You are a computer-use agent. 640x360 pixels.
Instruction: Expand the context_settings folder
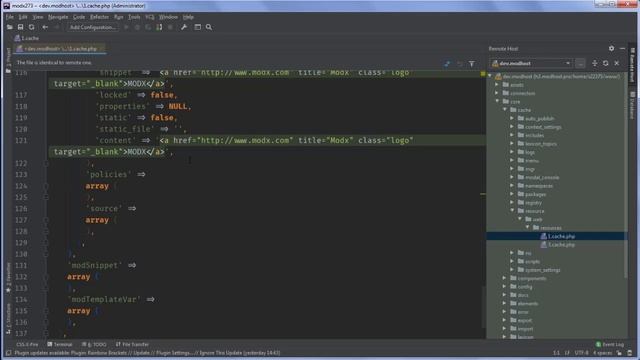click(512, 127)
